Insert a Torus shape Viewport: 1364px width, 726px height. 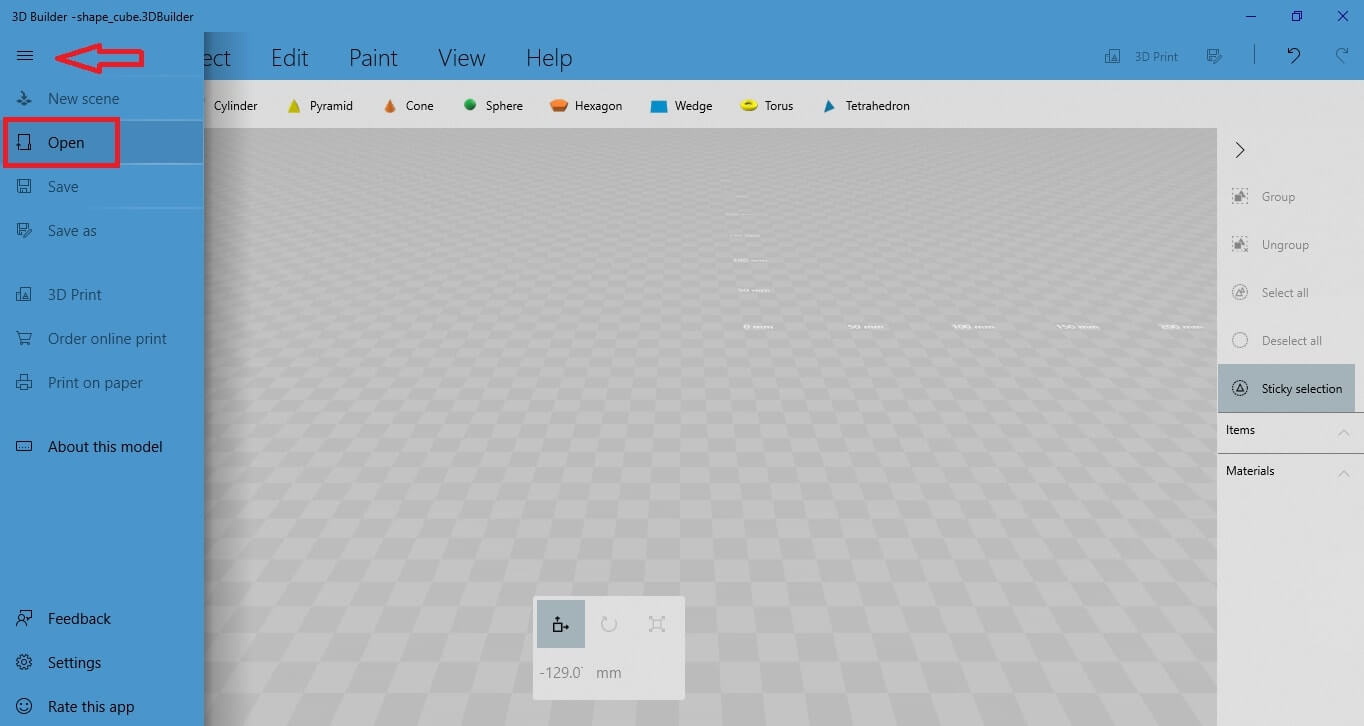tap(766, 106)
